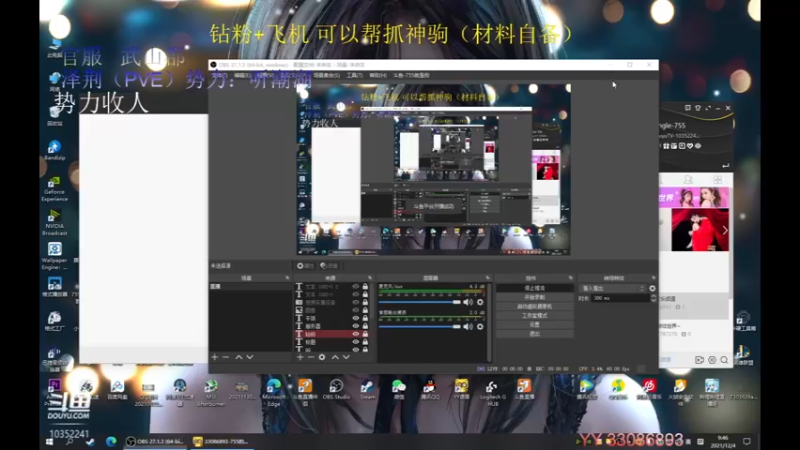Select the 图像 source row

point(333,310)
